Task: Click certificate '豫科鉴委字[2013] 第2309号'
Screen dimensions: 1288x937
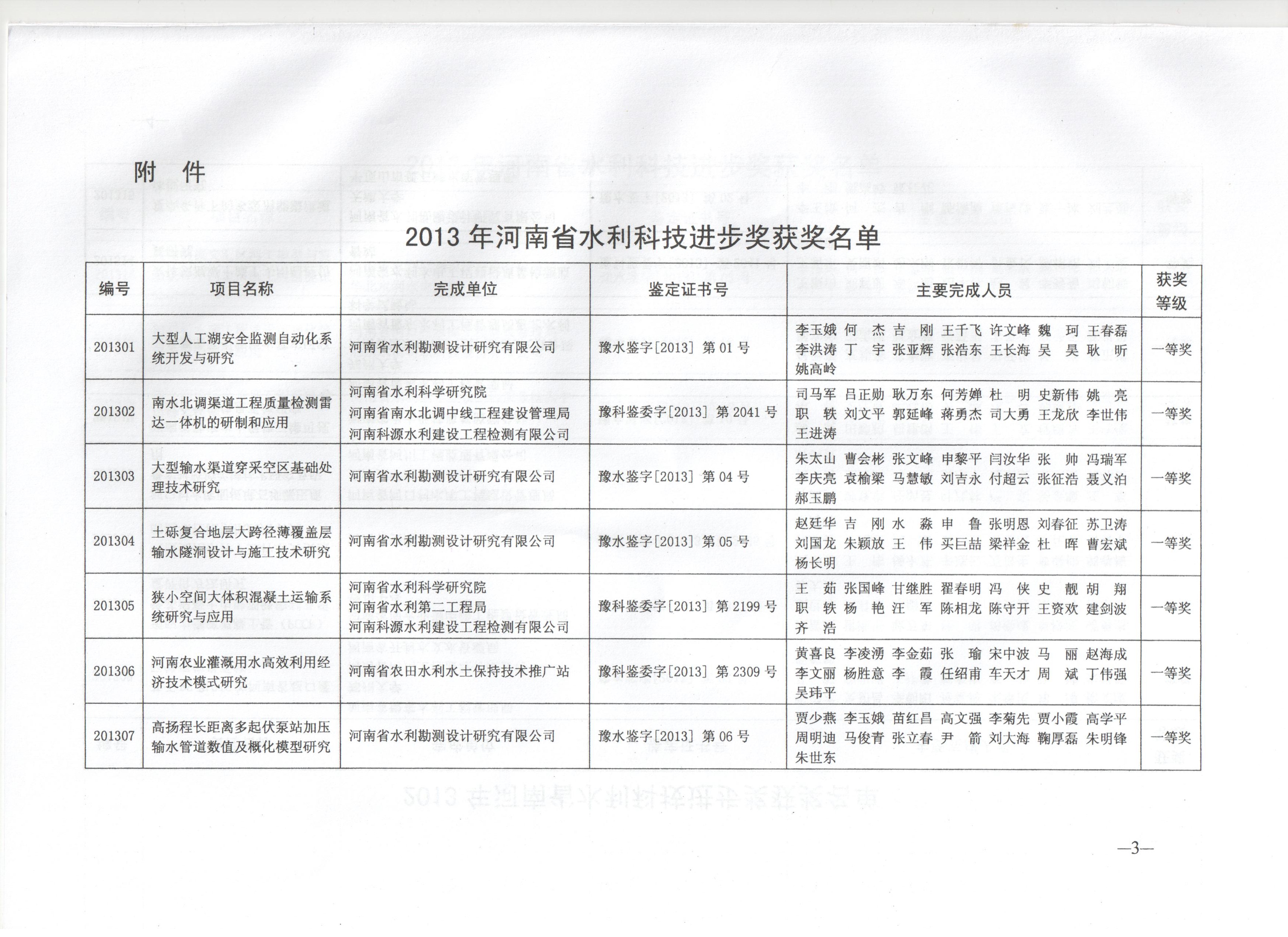Action: pyautogui.click(x=688, y=672)
